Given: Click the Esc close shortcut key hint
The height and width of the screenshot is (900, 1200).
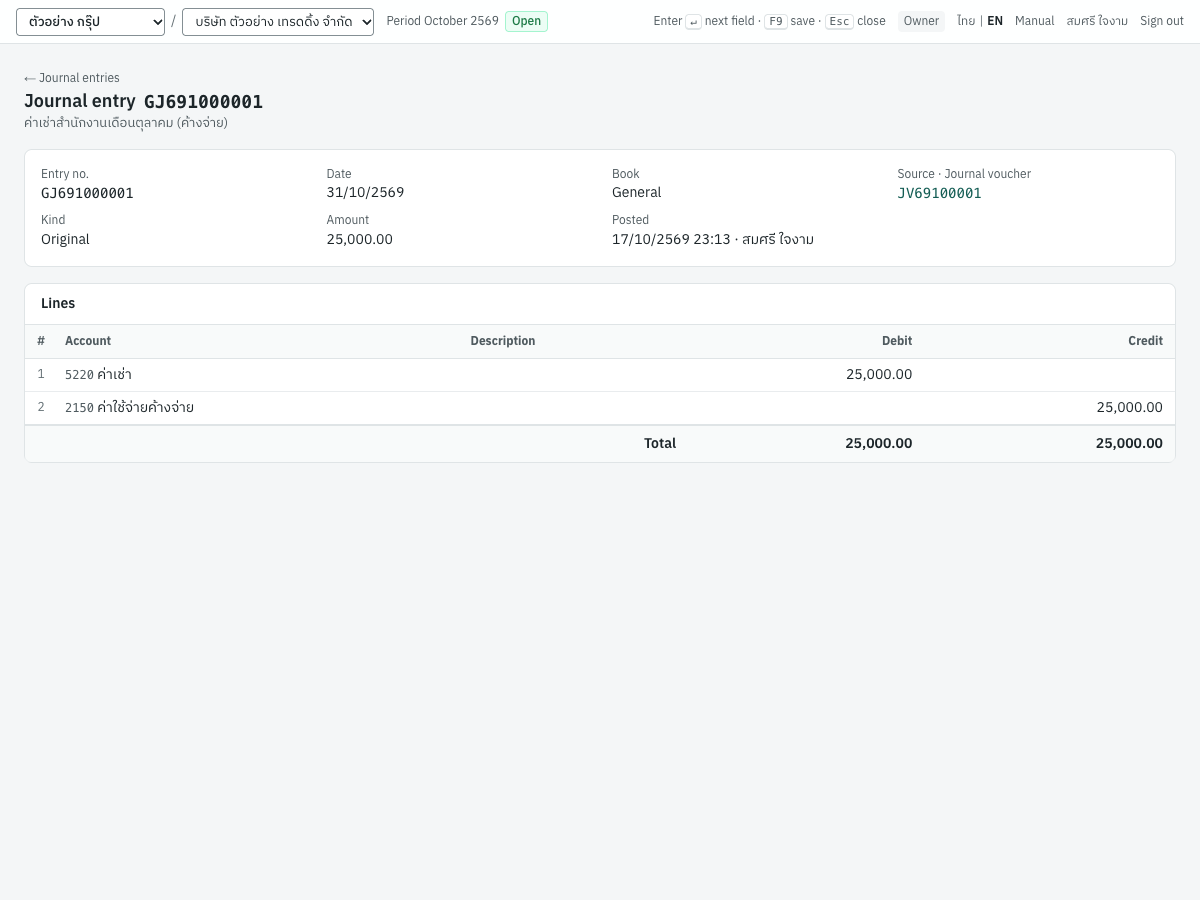Looking at the screenshot, I should click(839, 21).
